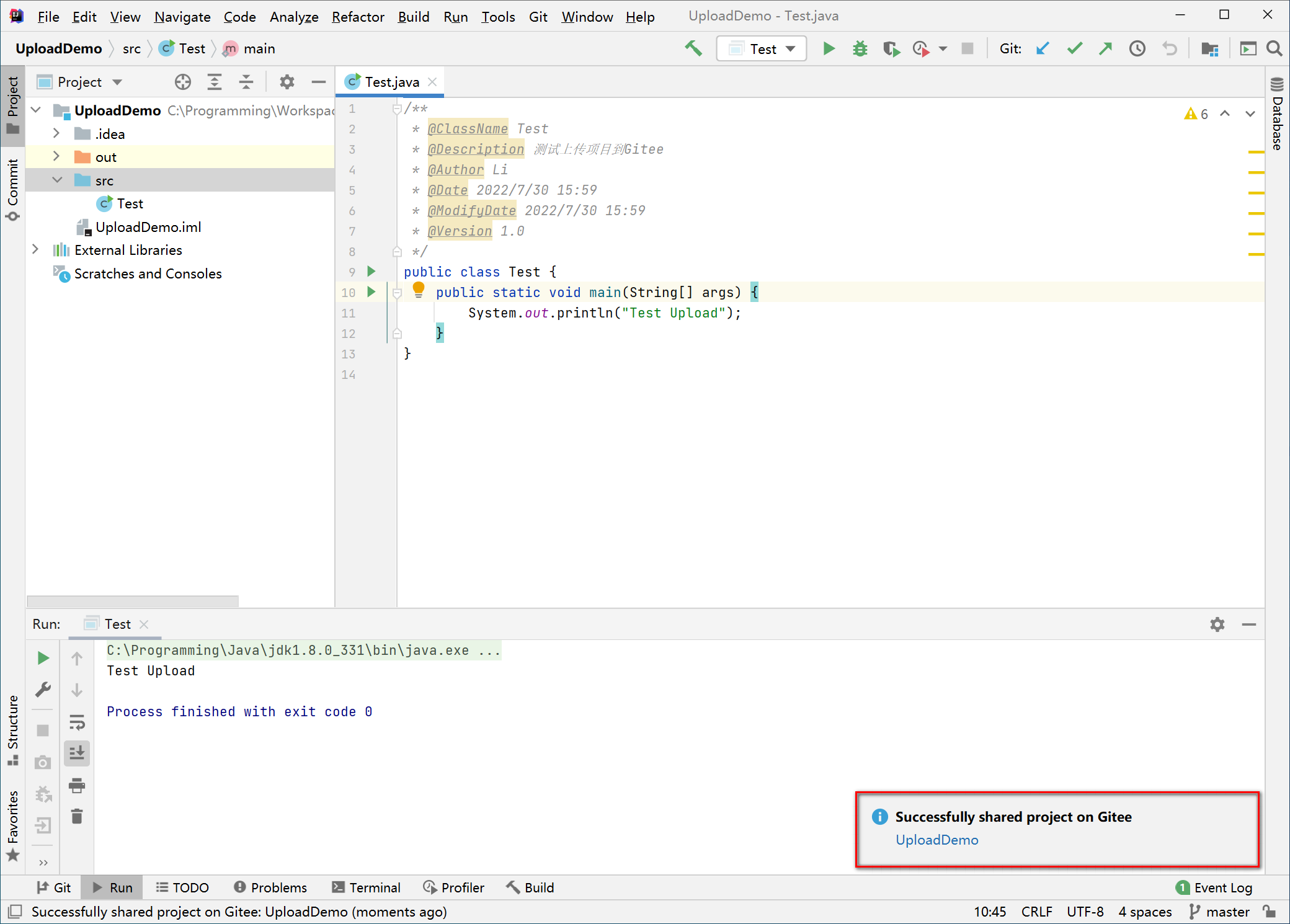Commit changes with green checkmark icon
Image resolution: width=1290 pixels, height=924 pixels.
click(1075, 48)
